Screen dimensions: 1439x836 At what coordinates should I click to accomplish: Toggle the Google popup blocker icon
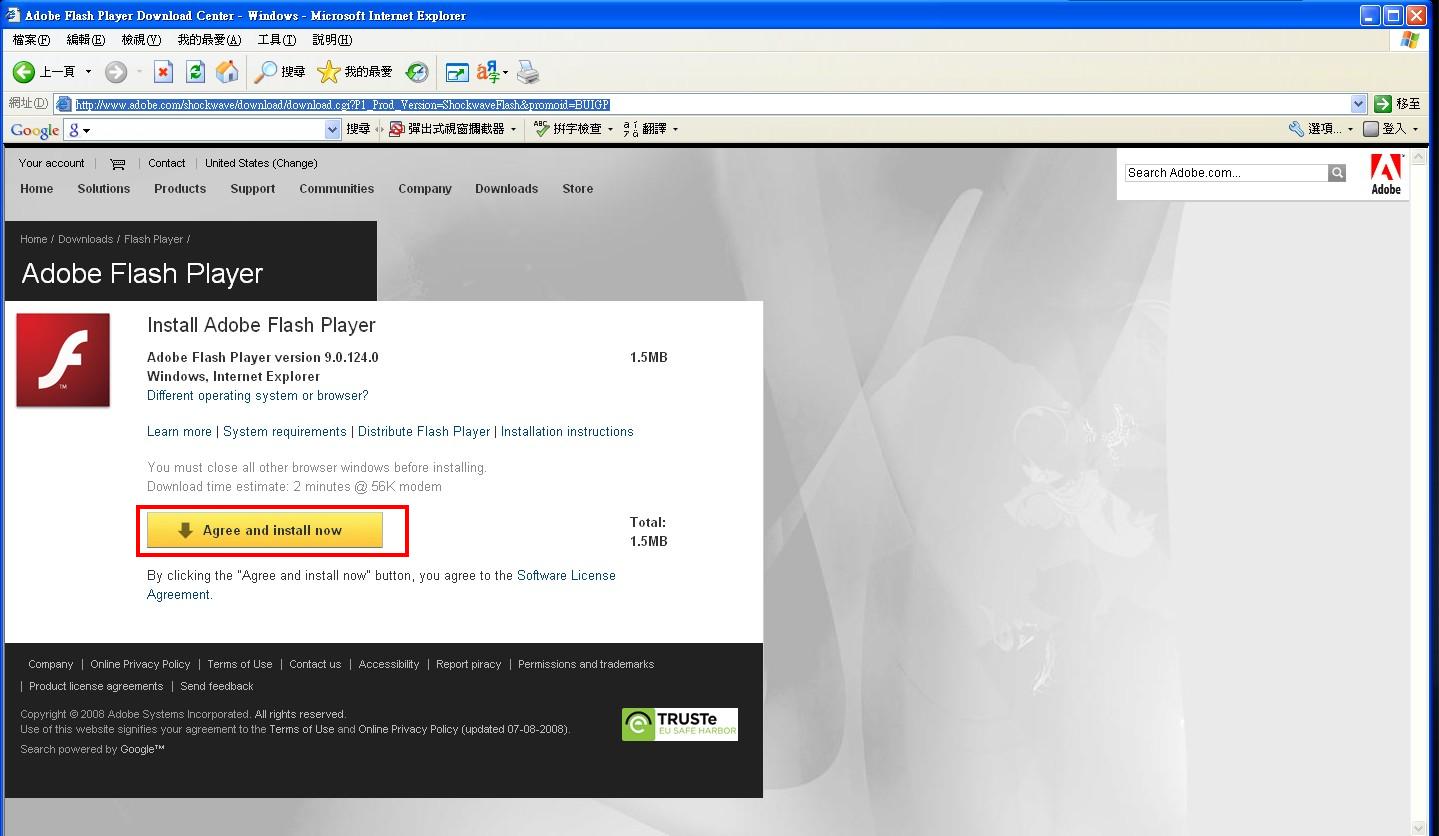(x=397, y=129)
